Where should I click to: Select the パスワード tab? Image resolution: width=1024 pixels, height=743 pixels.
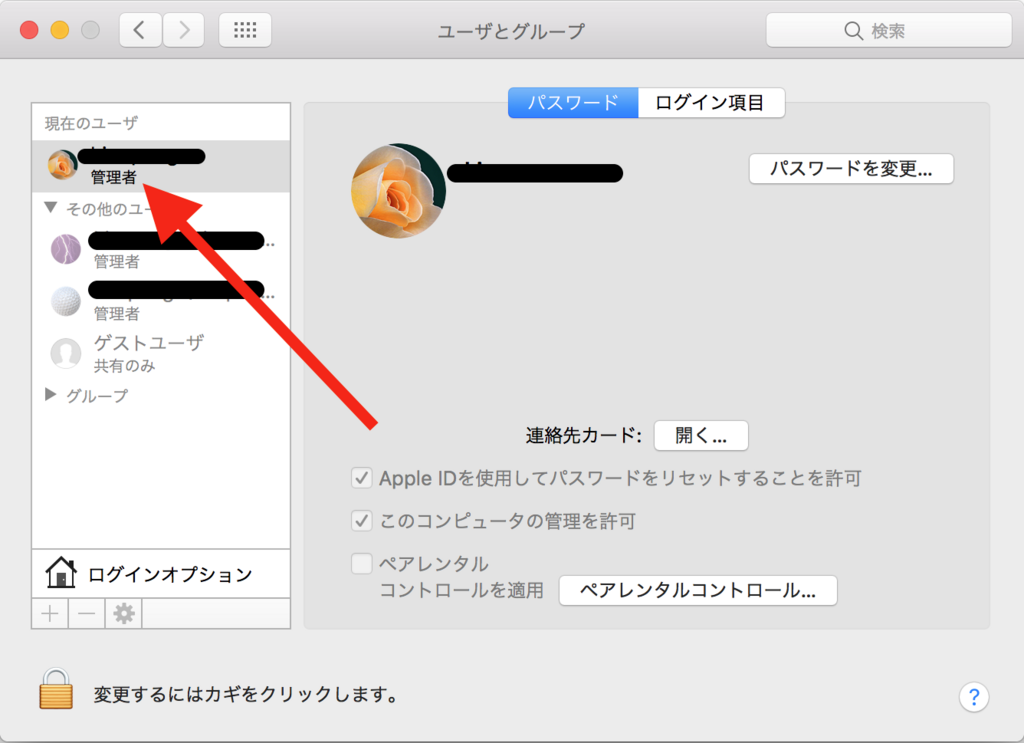pos(572,102)
